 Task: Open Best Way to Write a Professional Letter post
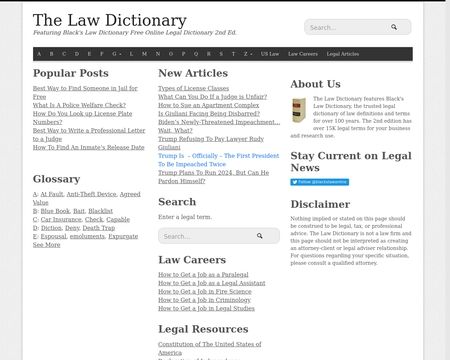(x=89, y=135)
